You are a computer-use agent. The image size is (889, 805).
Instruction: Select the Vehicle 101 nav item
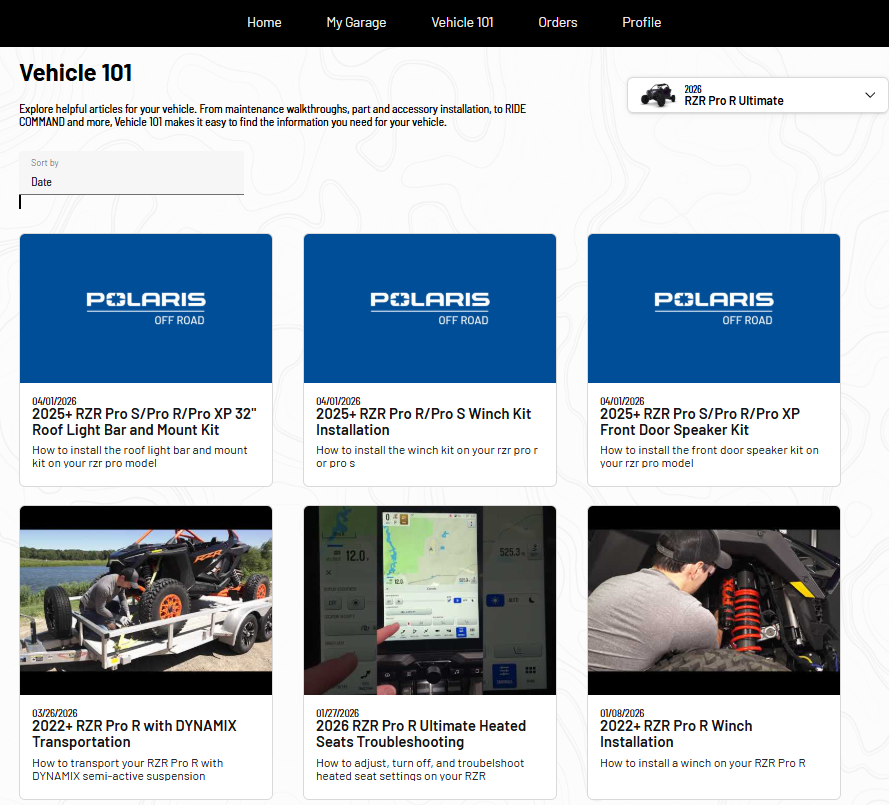(462, 23)
